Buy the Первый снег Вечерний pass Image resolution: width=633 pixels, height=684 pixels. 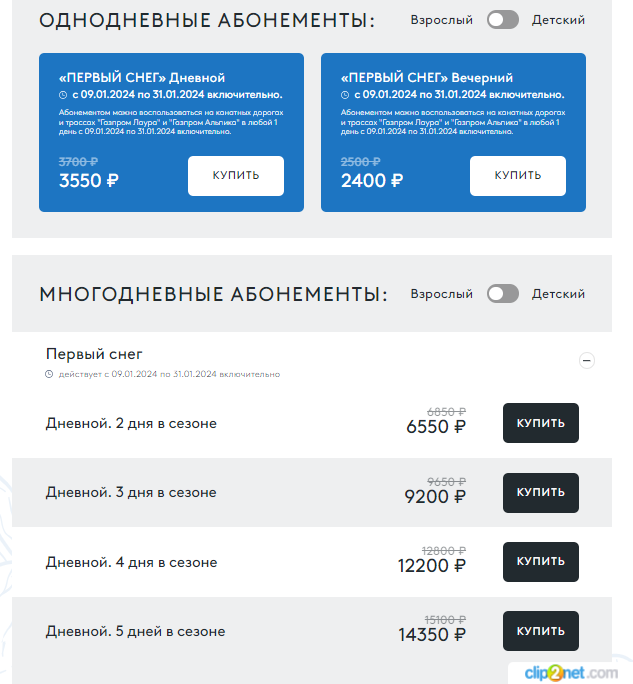(518, 175)
